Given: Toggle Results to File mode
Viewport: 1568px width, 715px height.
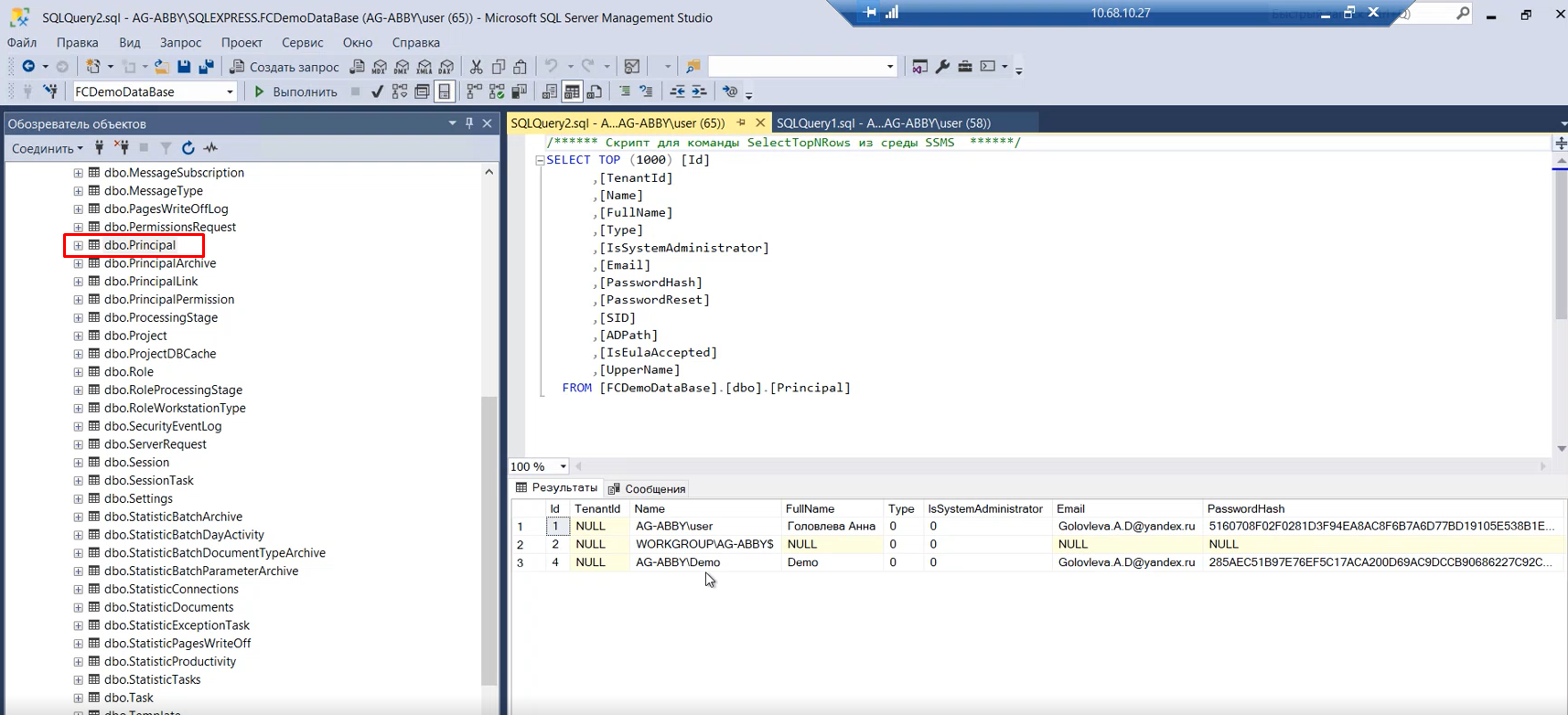Looking at the screenshot, I should pos(595,91).
